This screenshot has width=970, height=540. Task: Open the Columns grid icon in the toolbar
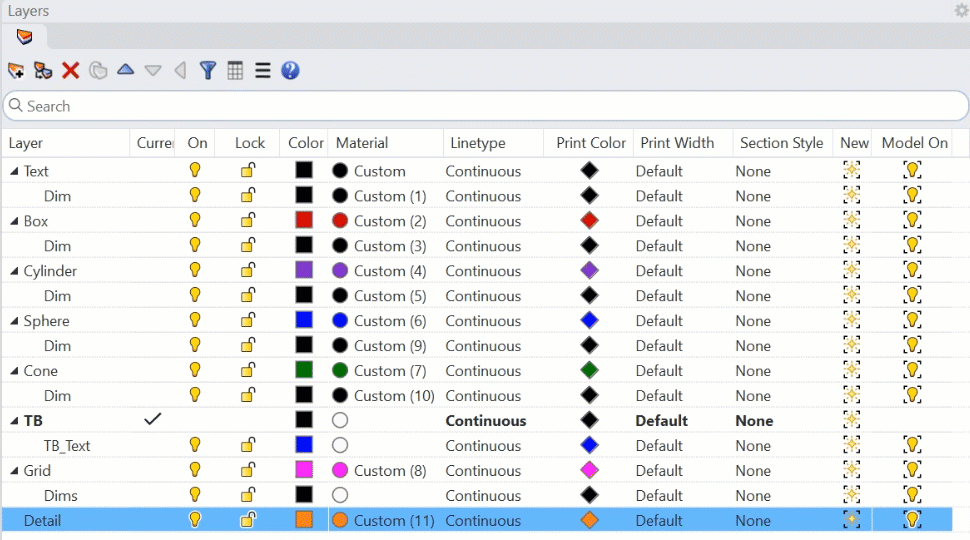tap(235, 70)
